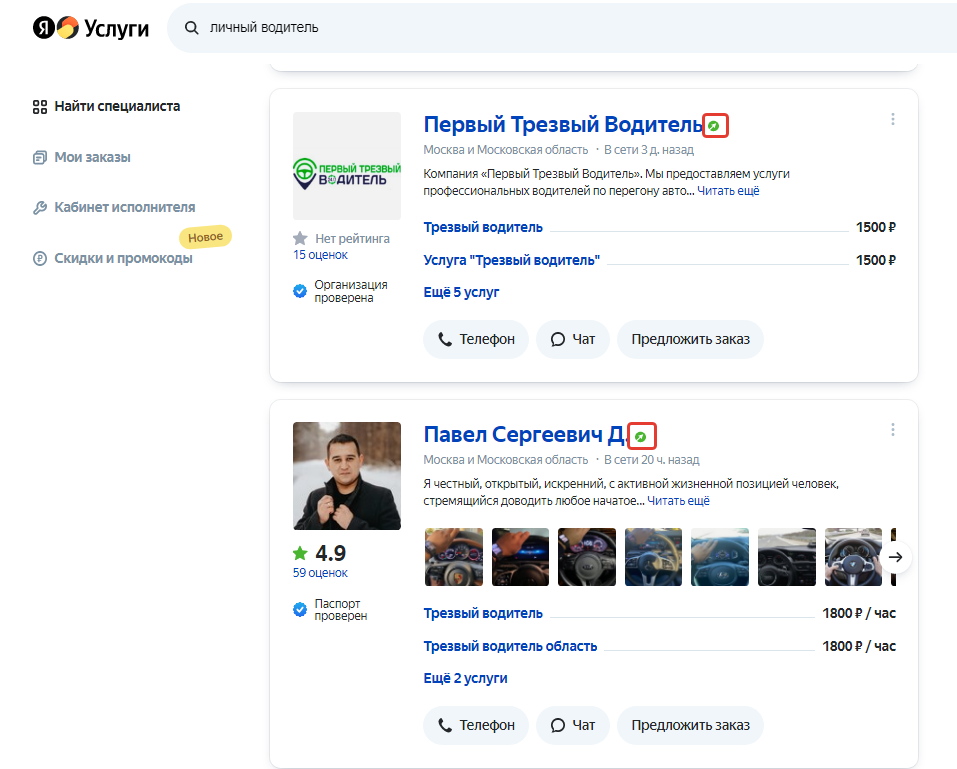Viewport: 957px width, 769px height.
Task: Click 'Чат' button in first card
Action: point(572,339)
